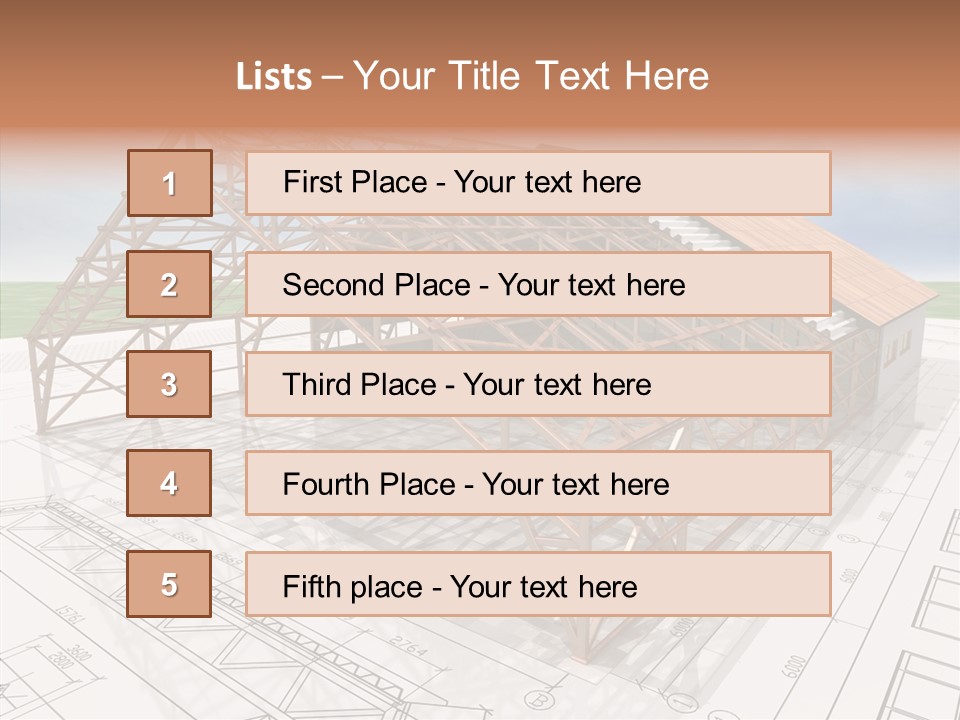Click the number 3 box
This screenshot has width=960, height=720.
click(169, 384)
